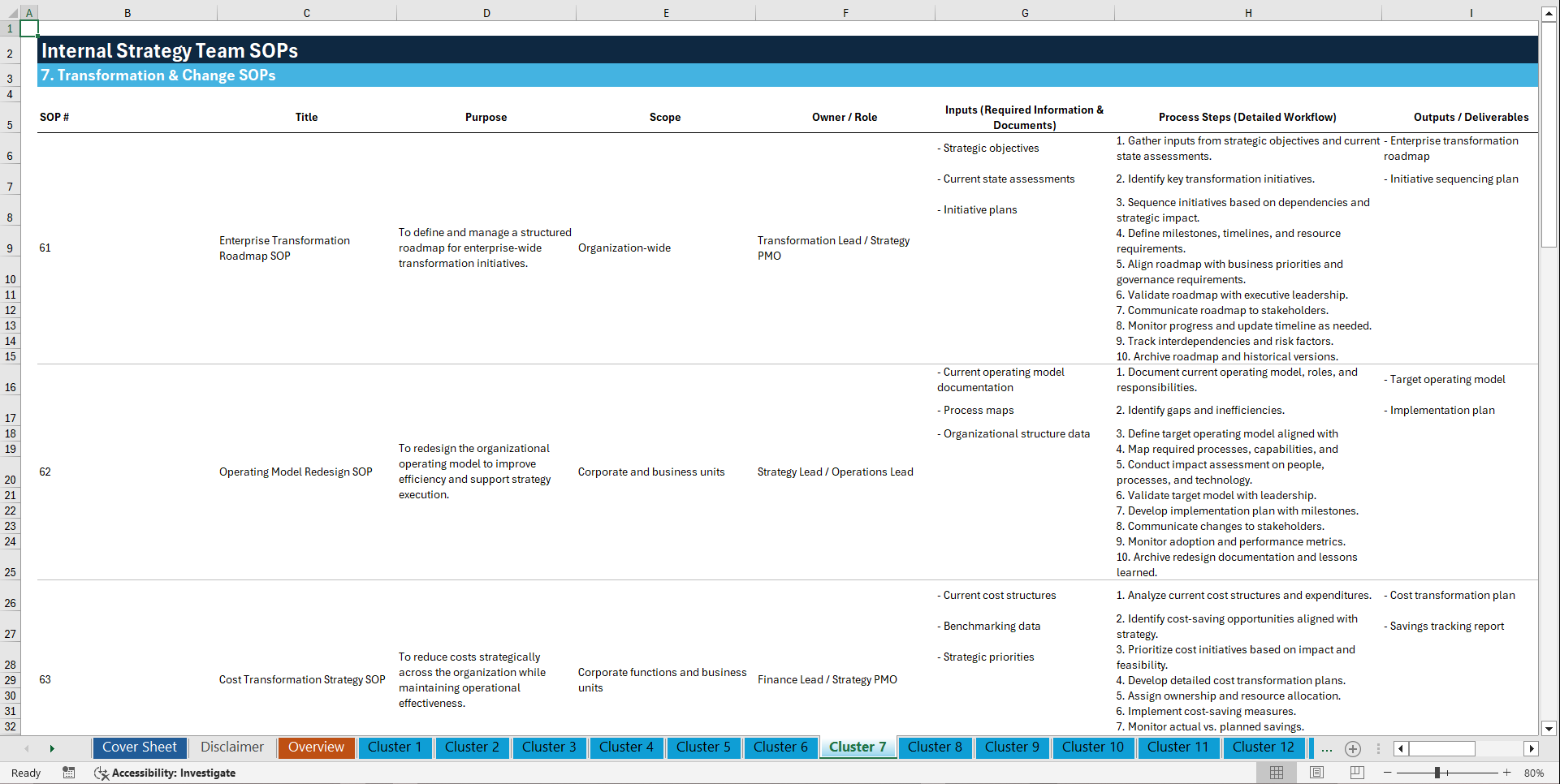
Task: Open the Cover Sheet tab
Action: (x=139, y=747)
